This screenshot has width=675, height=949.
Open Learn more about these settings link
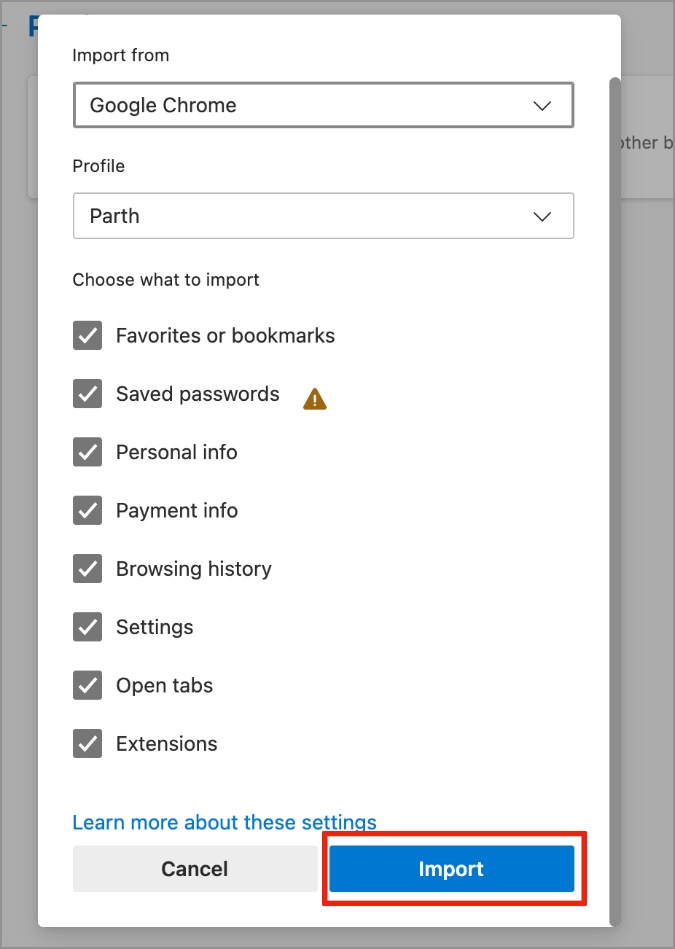[x=225, y=822]
